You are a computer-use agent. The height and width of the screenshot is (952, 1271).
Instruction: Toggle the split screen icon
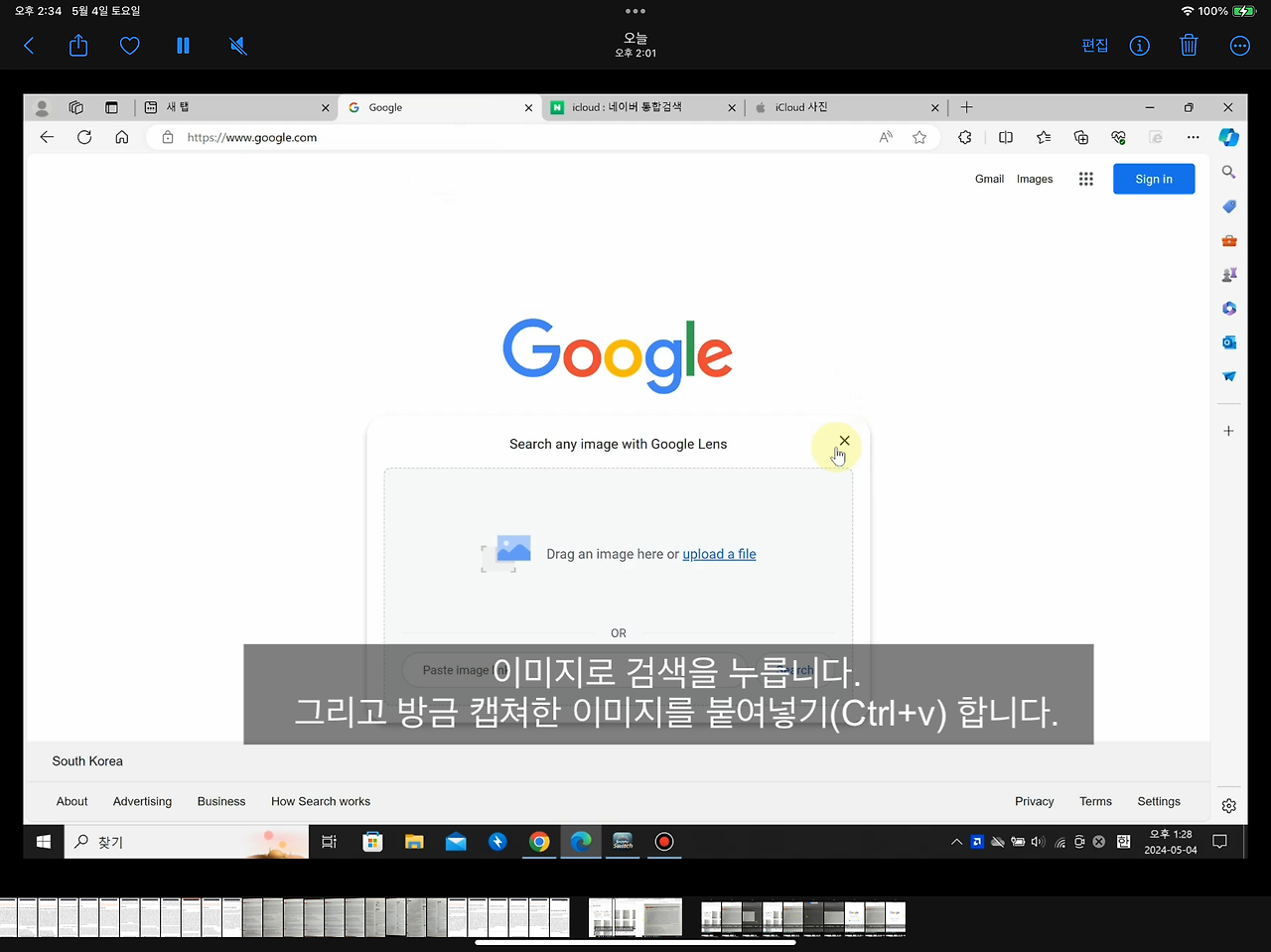pos(1006,137)
